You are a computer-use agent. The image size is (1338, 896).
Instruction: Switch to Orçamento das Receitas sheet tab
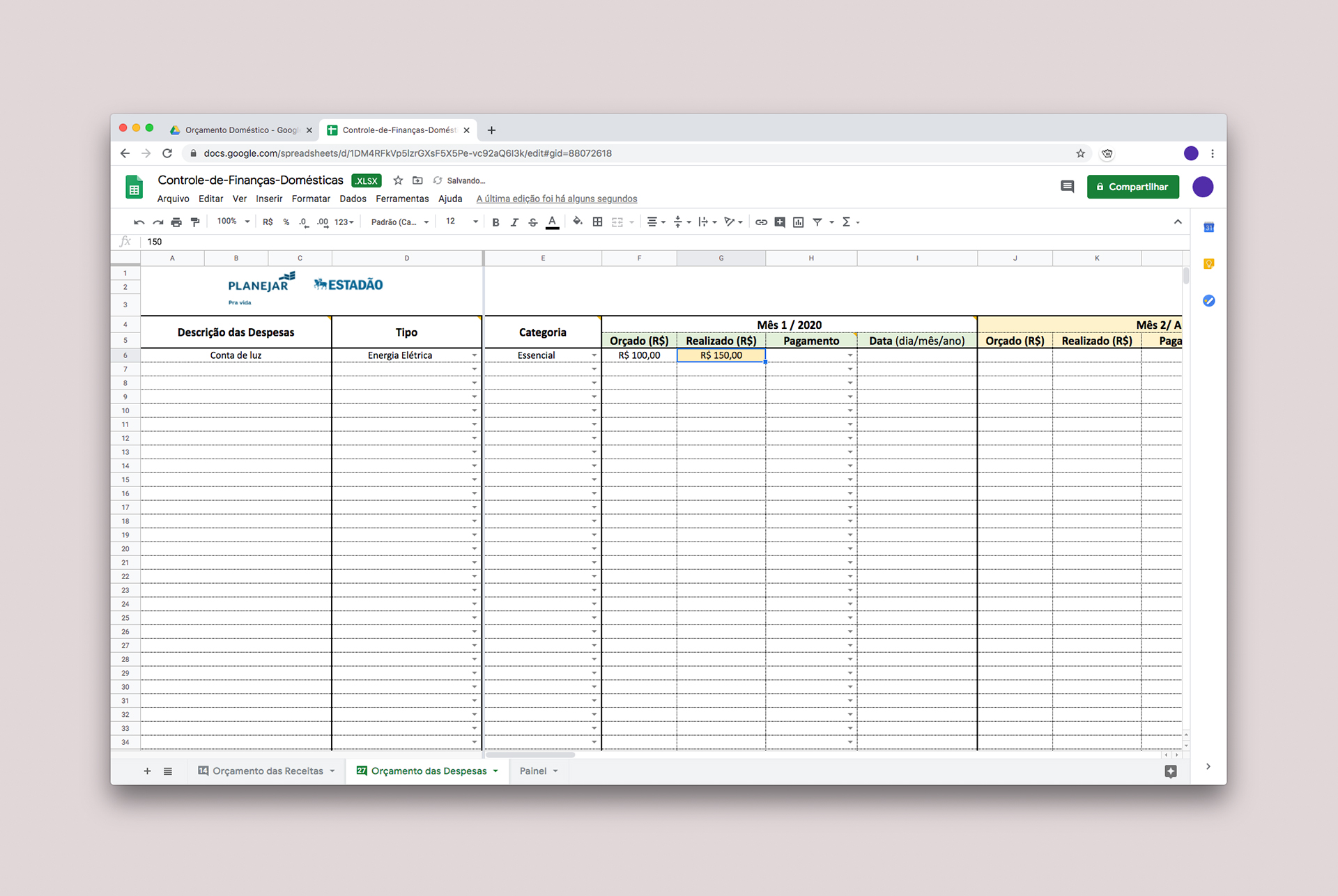click(x=268, y=771)
